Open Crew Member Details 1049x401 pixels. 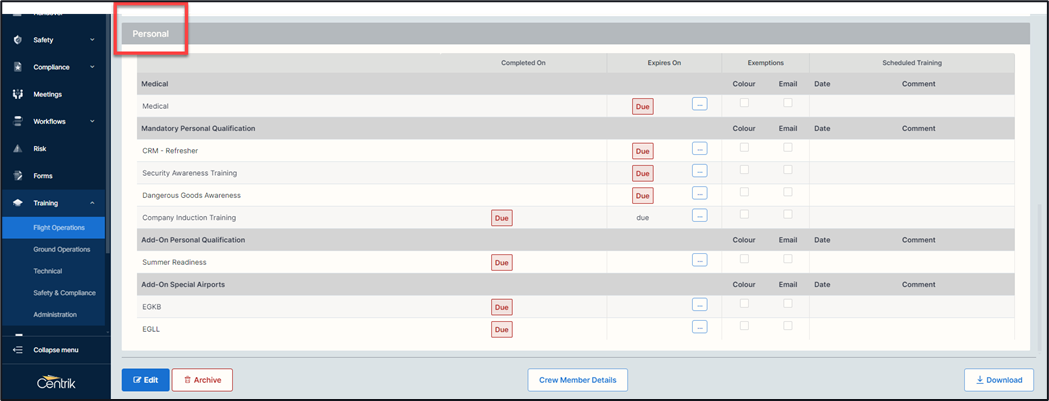click(x=578, y=380)
